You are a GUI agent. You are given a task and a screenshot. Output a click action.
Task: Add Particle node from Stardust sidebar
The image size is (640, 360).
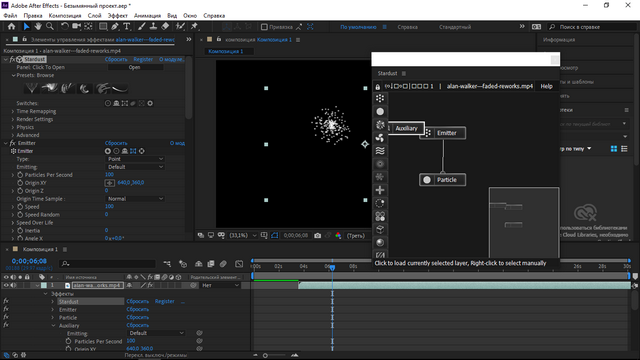(380, 111)
